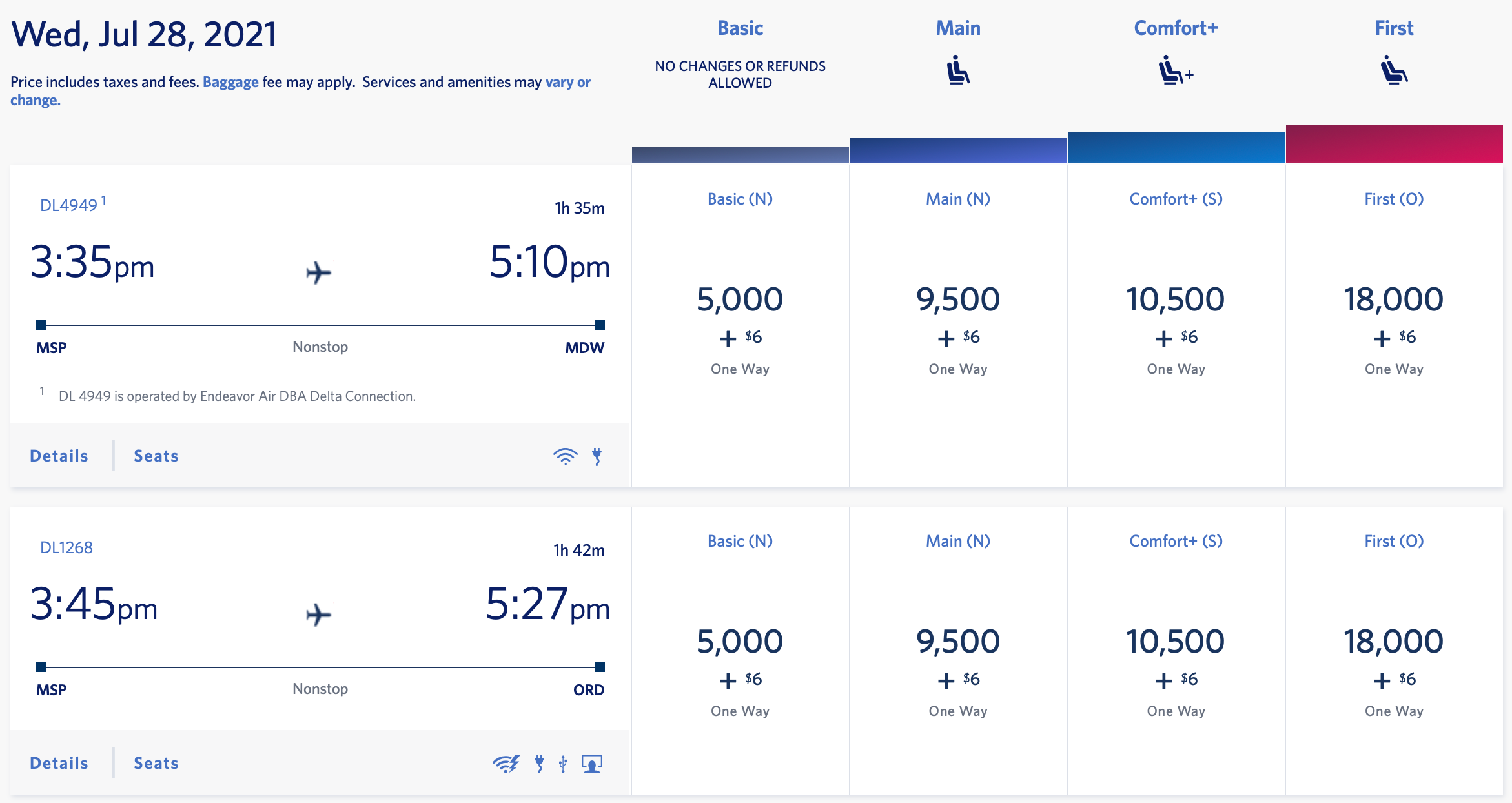Viewport: 1512px width, 803px height.
Task: Click the Wi-Fi icon on flight DL4949
Action: tap(565, 456)
